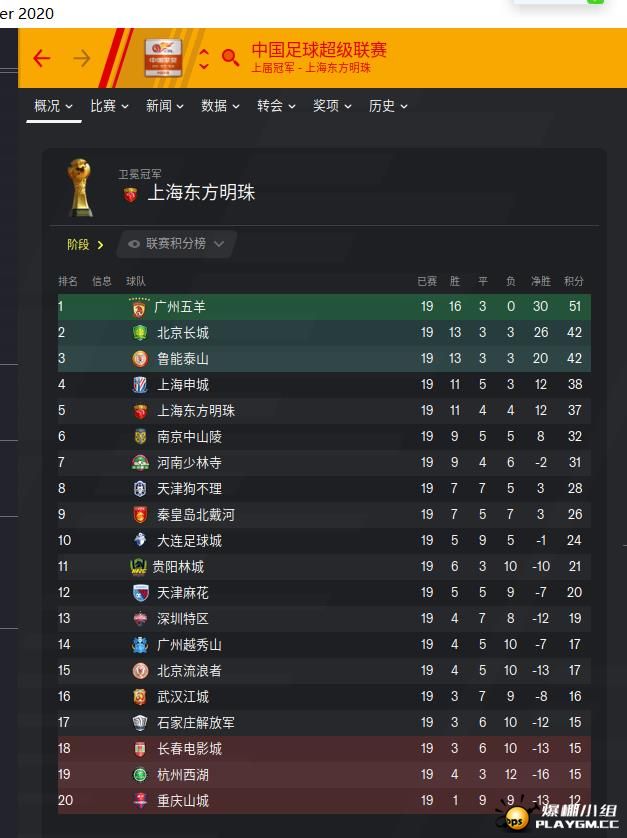The width and height of the screenshot is (627, 838).
Task: Click 广州五羊 club crest
Action: (x=139, y=307)
